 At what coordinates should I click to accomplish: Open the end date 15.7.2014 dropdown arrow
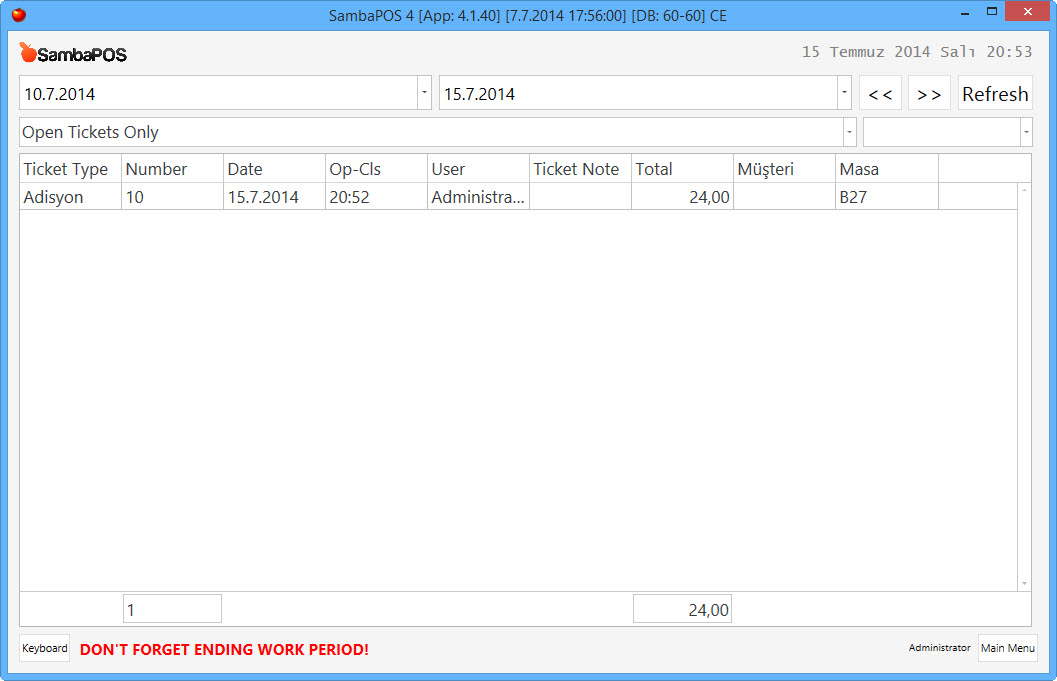(844, 93)
